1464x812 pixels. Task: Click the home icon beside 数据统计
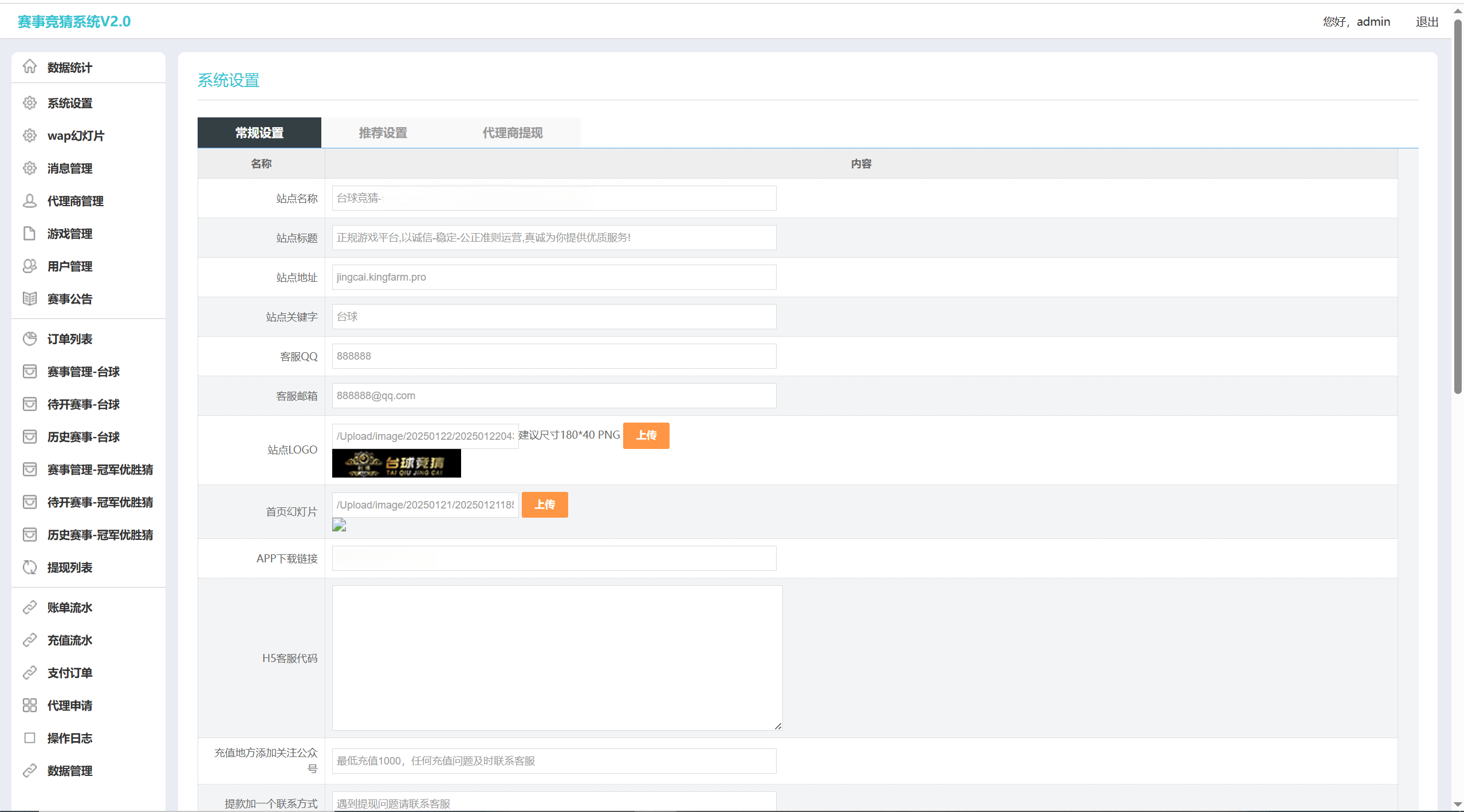[x=30, y=67]
